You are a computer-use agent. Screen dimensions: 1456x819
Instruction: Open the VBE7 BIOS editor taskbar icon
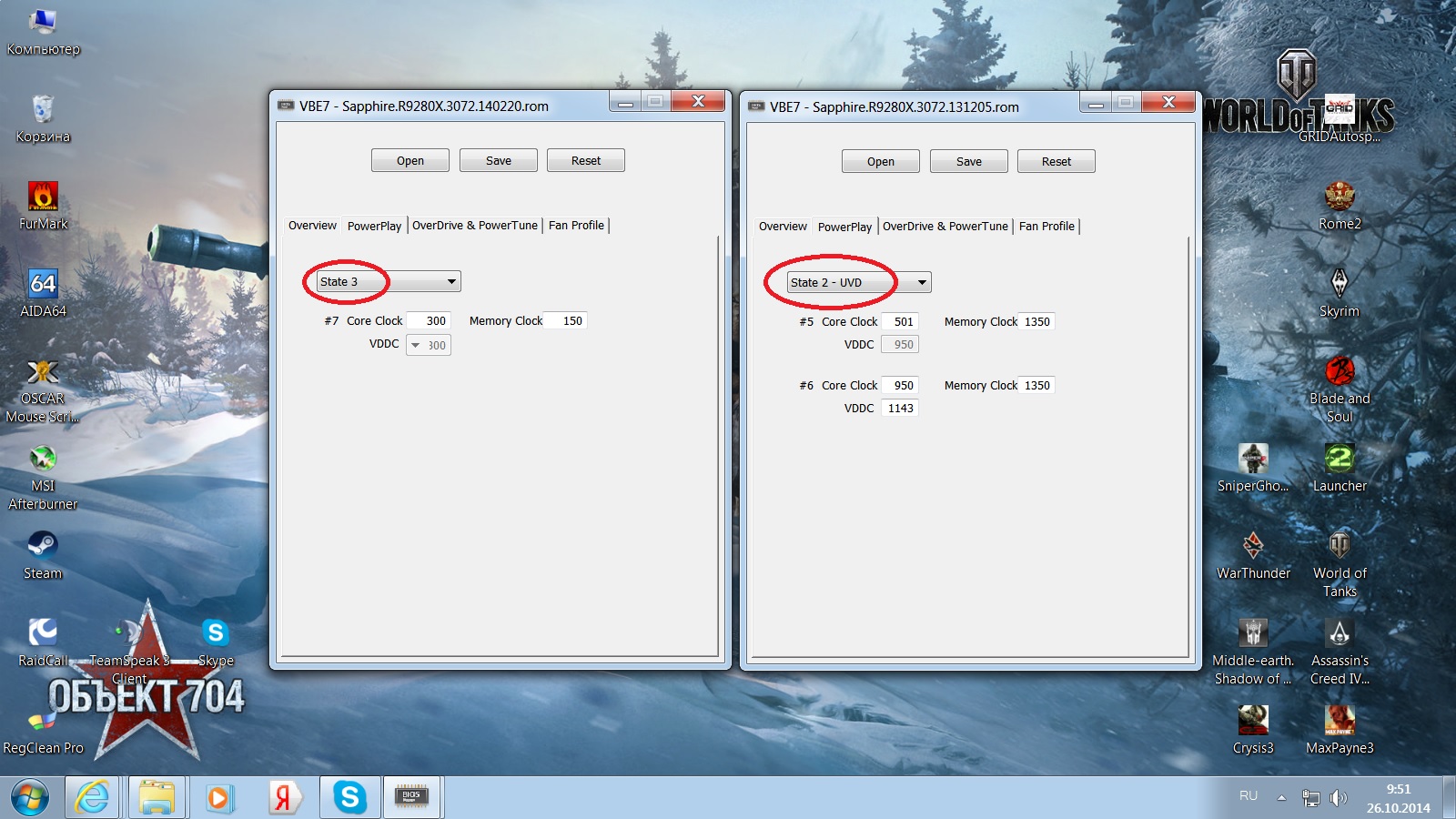point(412,797)
